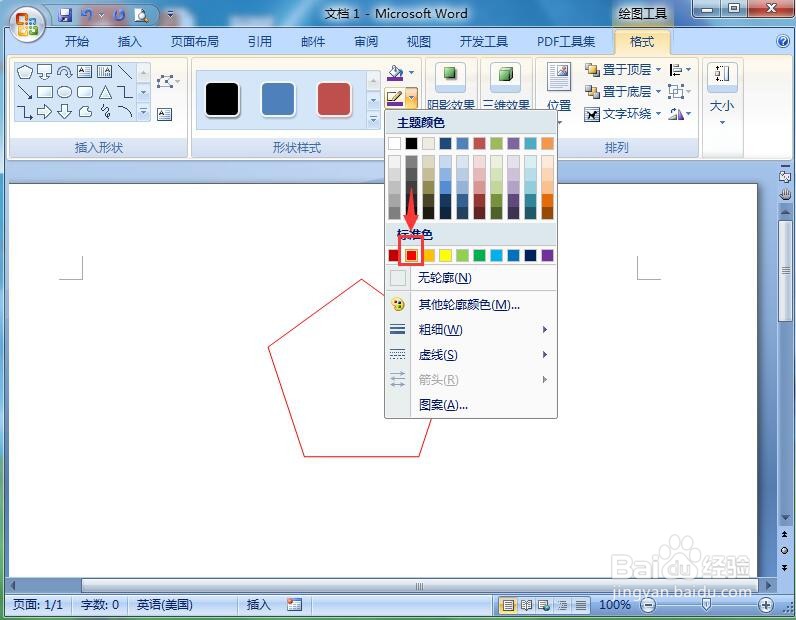Choose 图案(A)... from the menu

click(471, 405)
